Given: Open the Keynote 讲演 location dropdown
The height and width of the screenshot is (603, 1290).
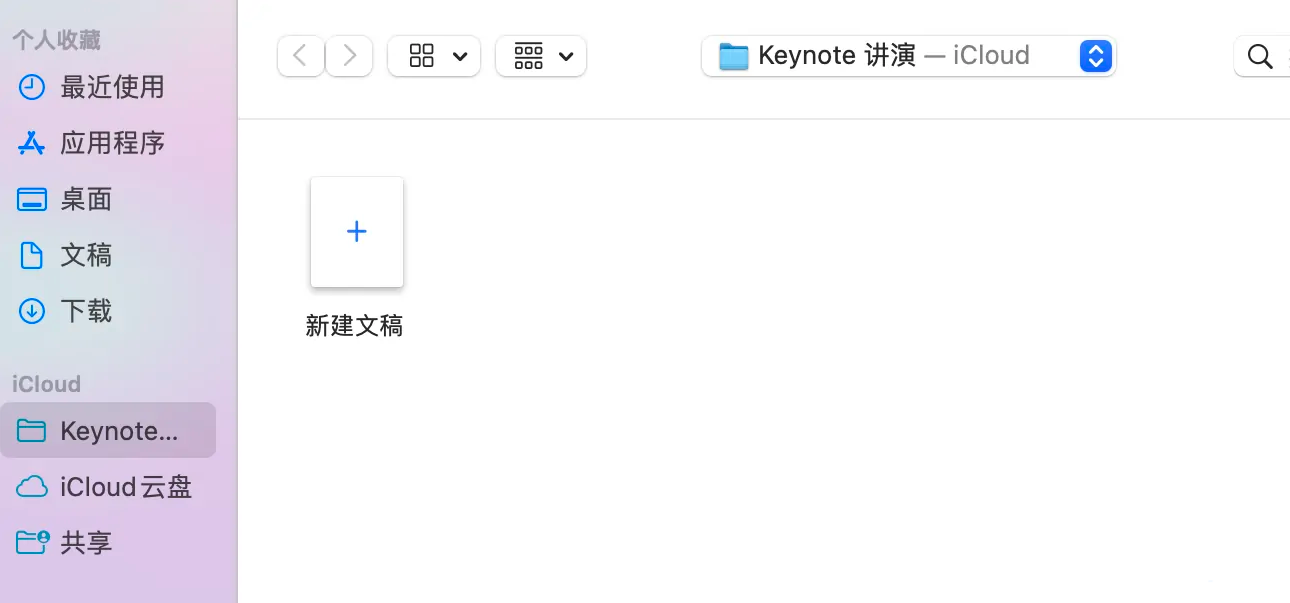Looking at the screenshot, I should 1095,56.
